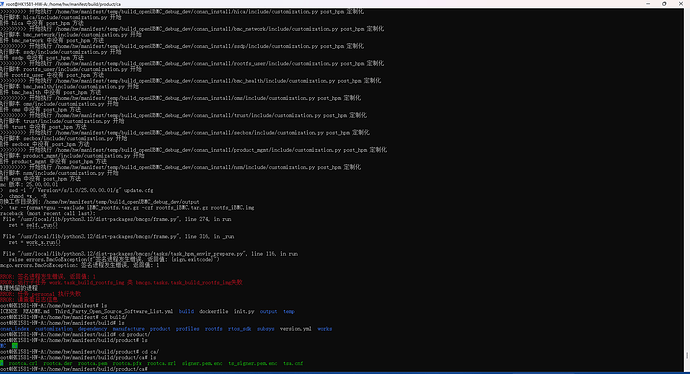Click the 'Traceback (most recent call last)' line

(x=48, y=213)
